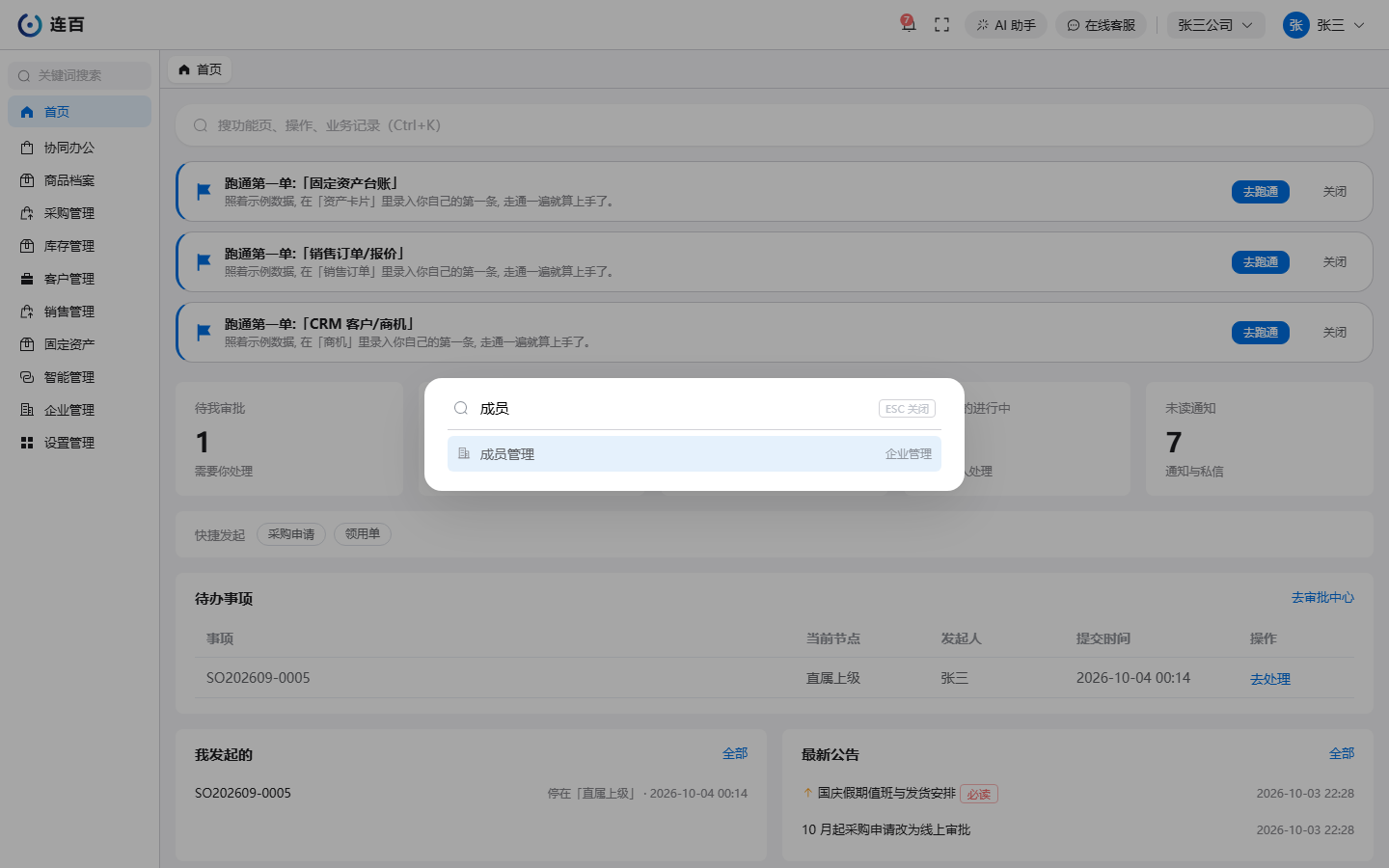
Task: Open 商品档案 sidebar icon
Action: click(27, 180)
